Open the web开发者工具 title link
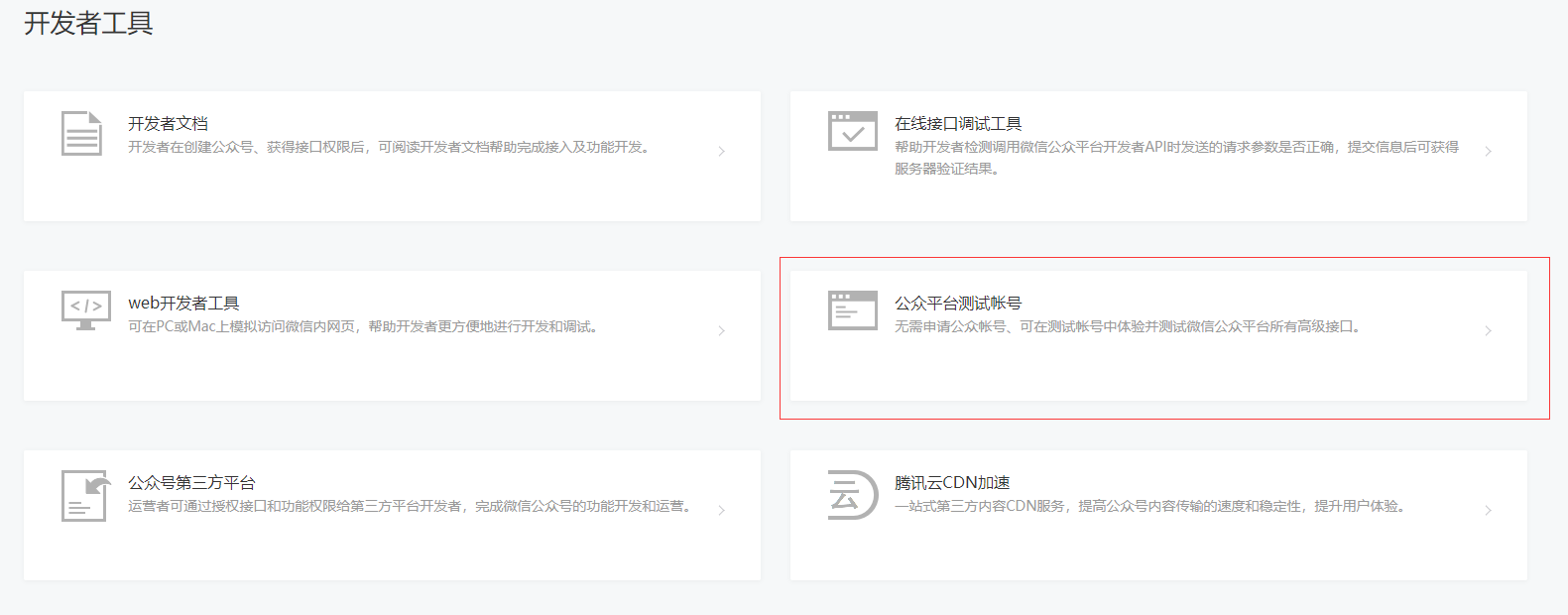 [183, 303]
